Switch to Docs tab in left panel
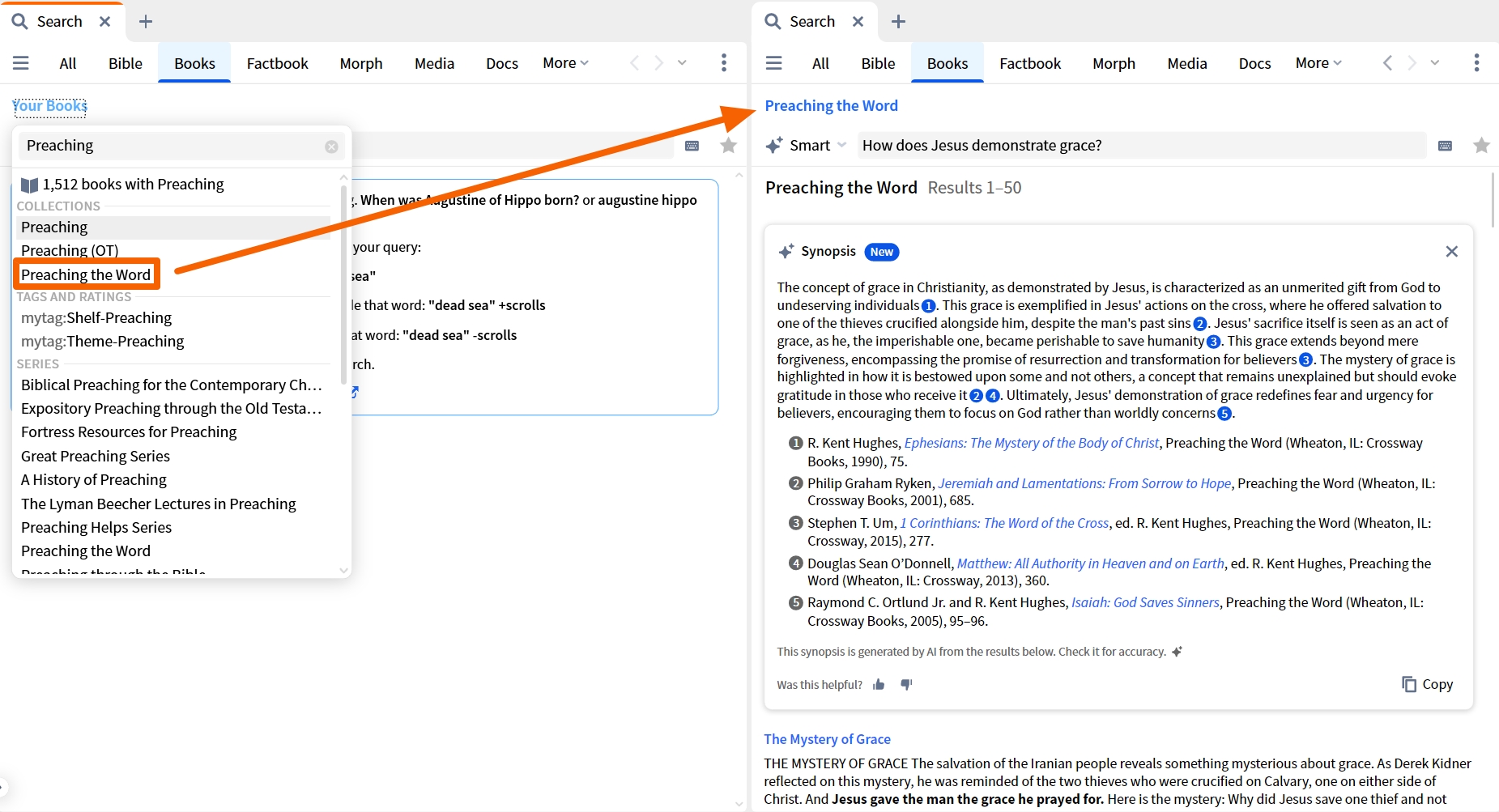The height and width of the screenshot is (812, 1499). tap(502, 63)
